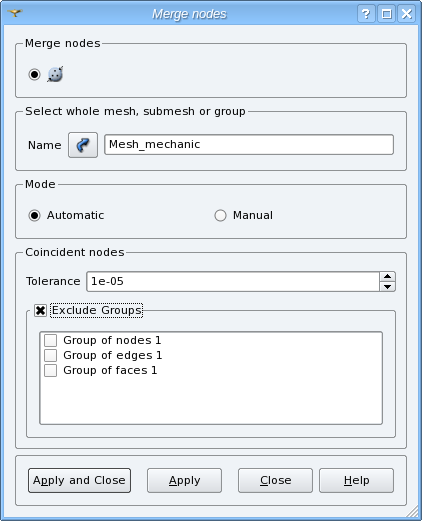
Task: Close dialog with title bar X
Action: (x=407, y=14)
